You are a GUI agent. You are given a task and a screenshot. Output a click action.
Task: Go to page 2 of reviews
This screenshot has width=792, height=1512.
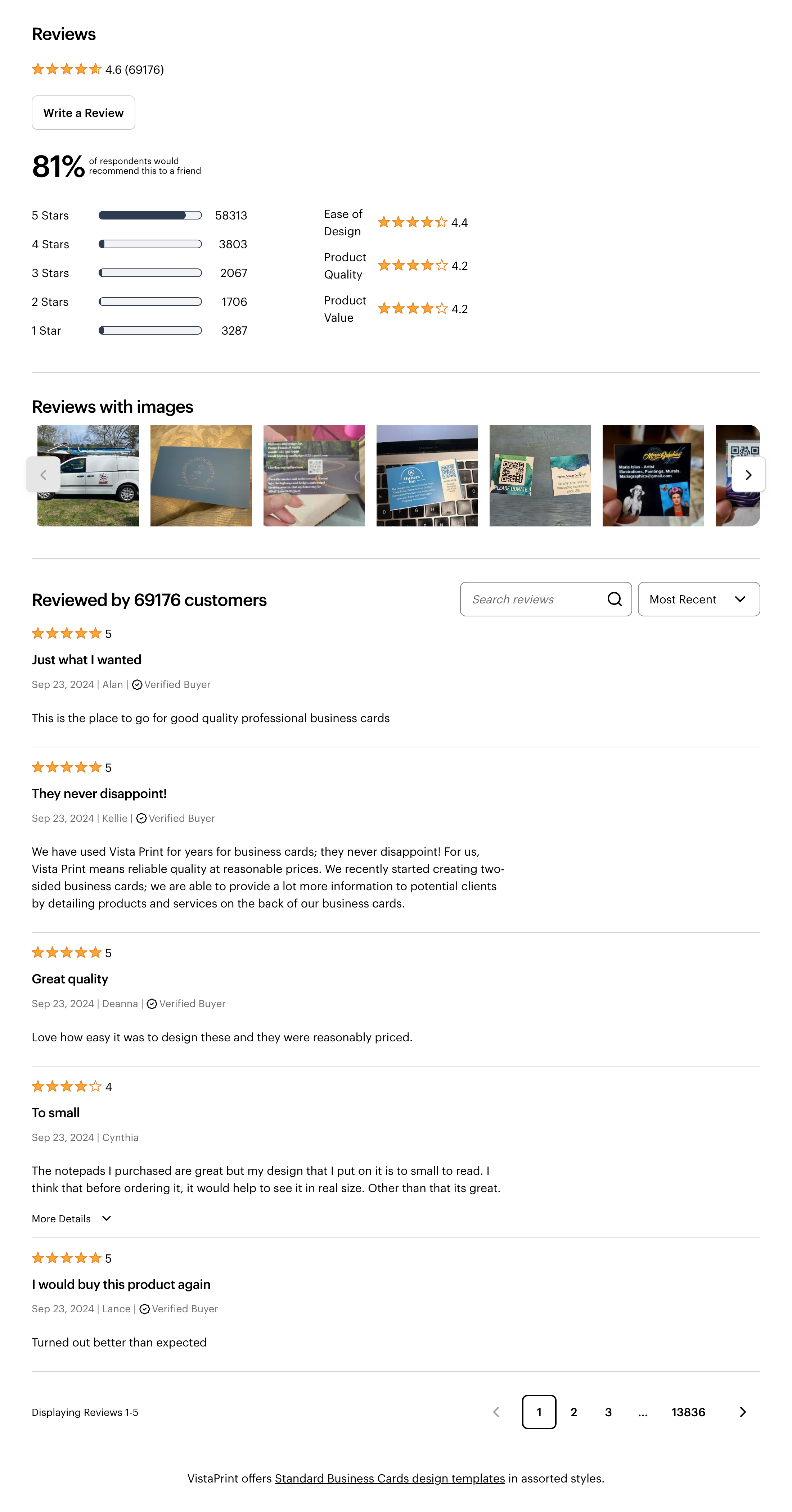coord(573,1412)
